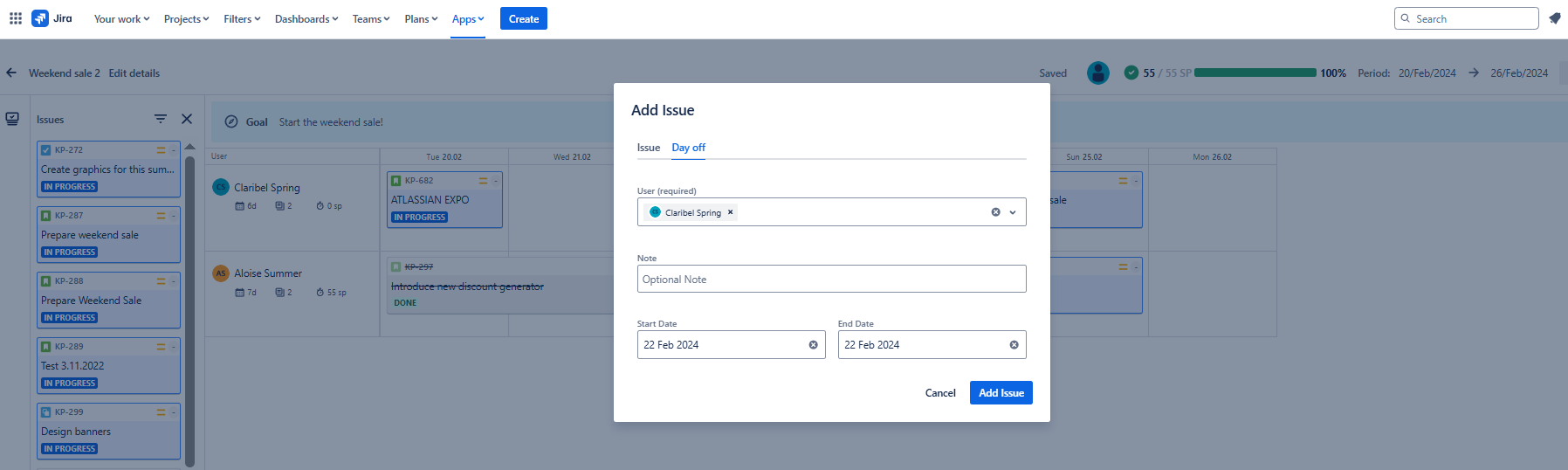
Task: Click period start date 20/Feb/2024
Action: point(1427,73)
